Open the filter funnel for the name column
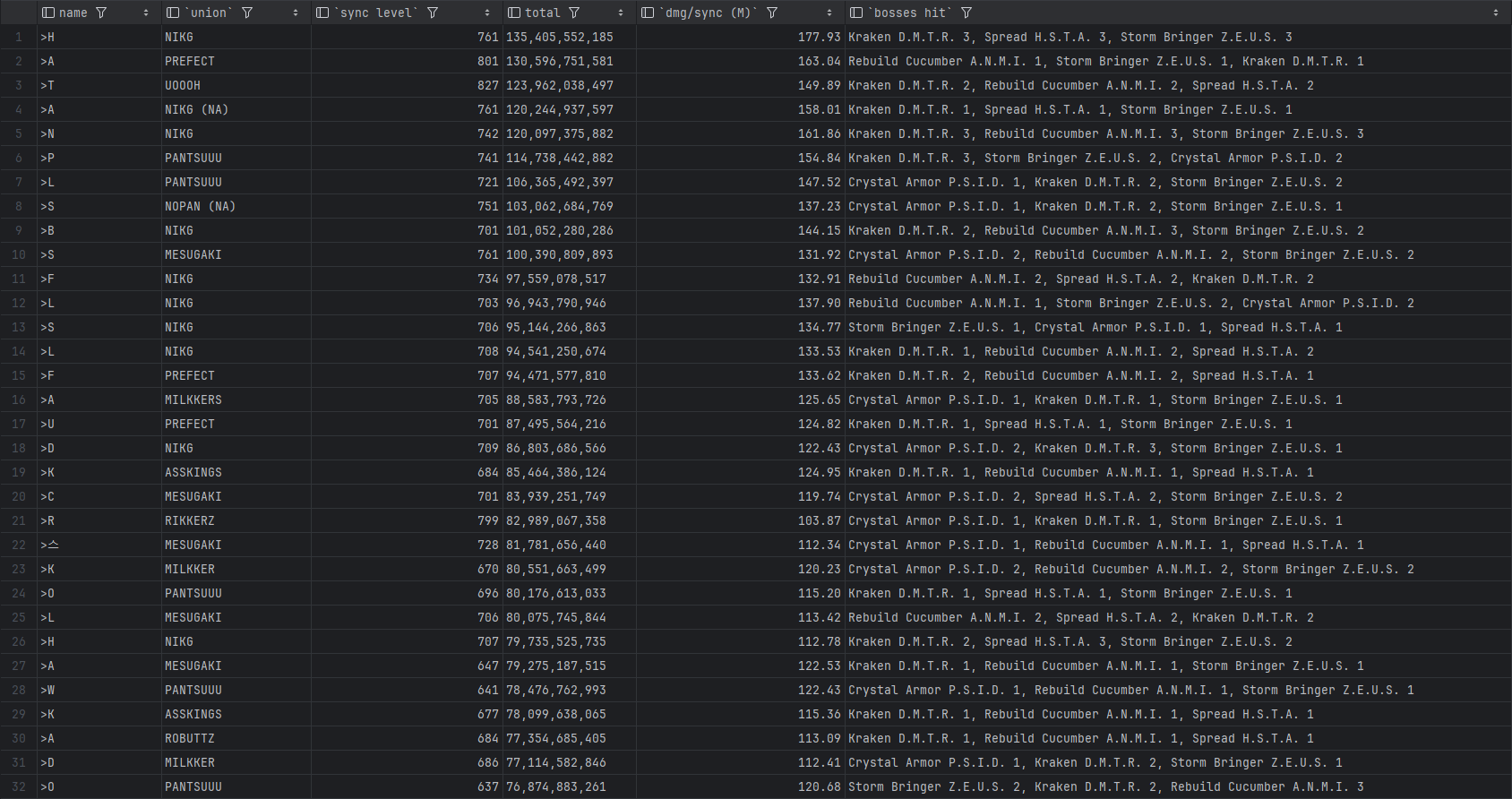Viewport: 1512px width, 799px height. 101,13
